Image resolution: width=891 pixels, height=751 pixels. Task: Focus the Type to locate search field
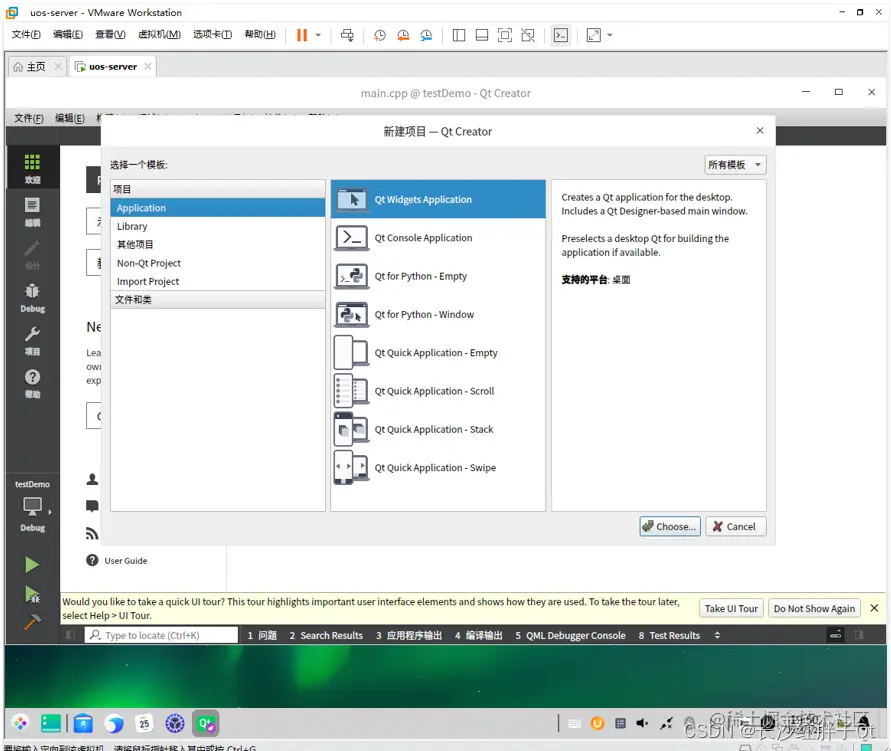click(x=161, y=635)
